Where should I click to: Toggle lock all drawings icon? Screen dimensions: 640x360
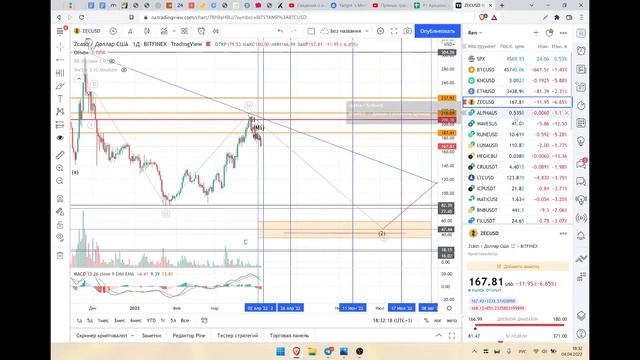coord(60,224)
